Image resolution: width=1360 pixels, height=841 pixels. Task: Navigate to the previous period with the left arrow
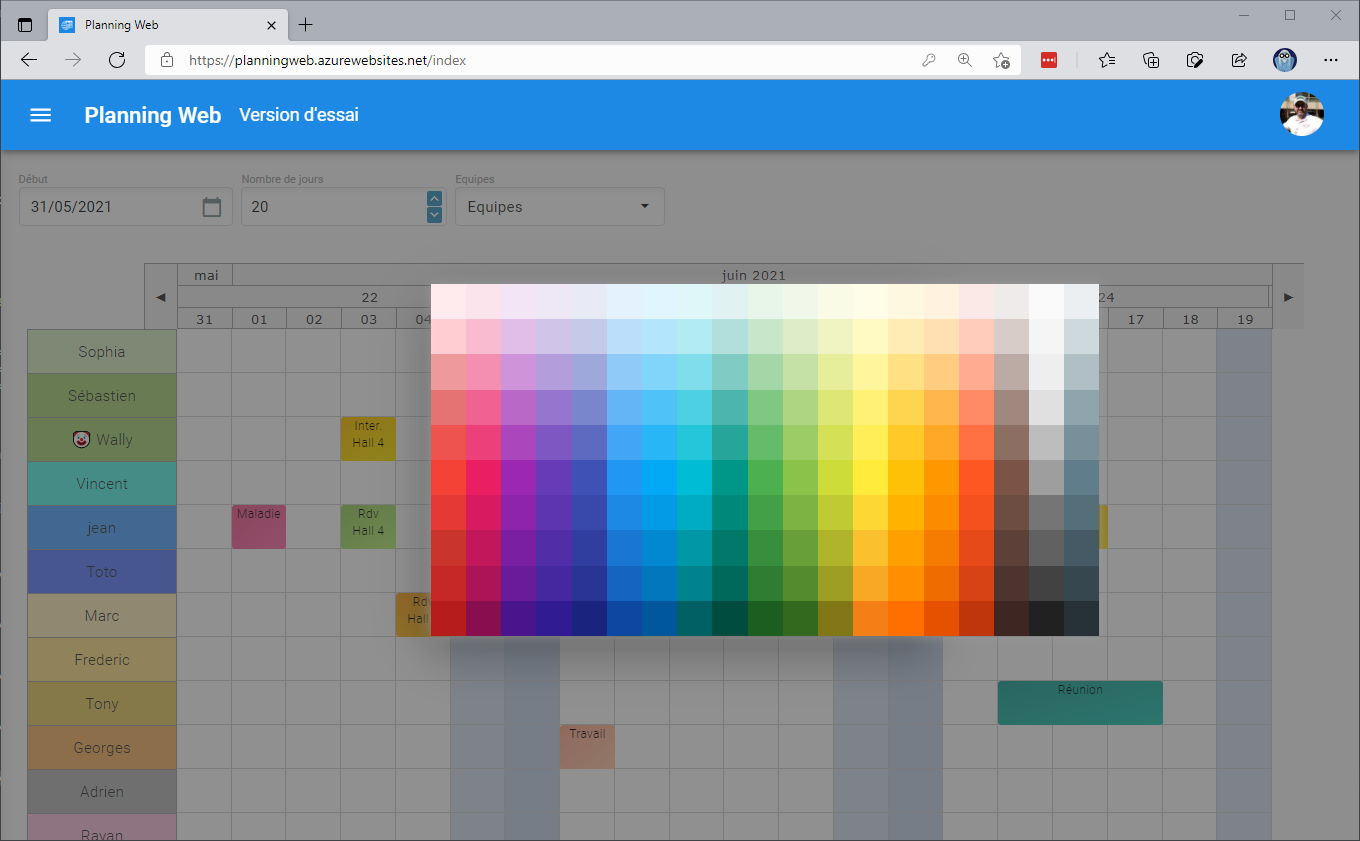point(159,296)
